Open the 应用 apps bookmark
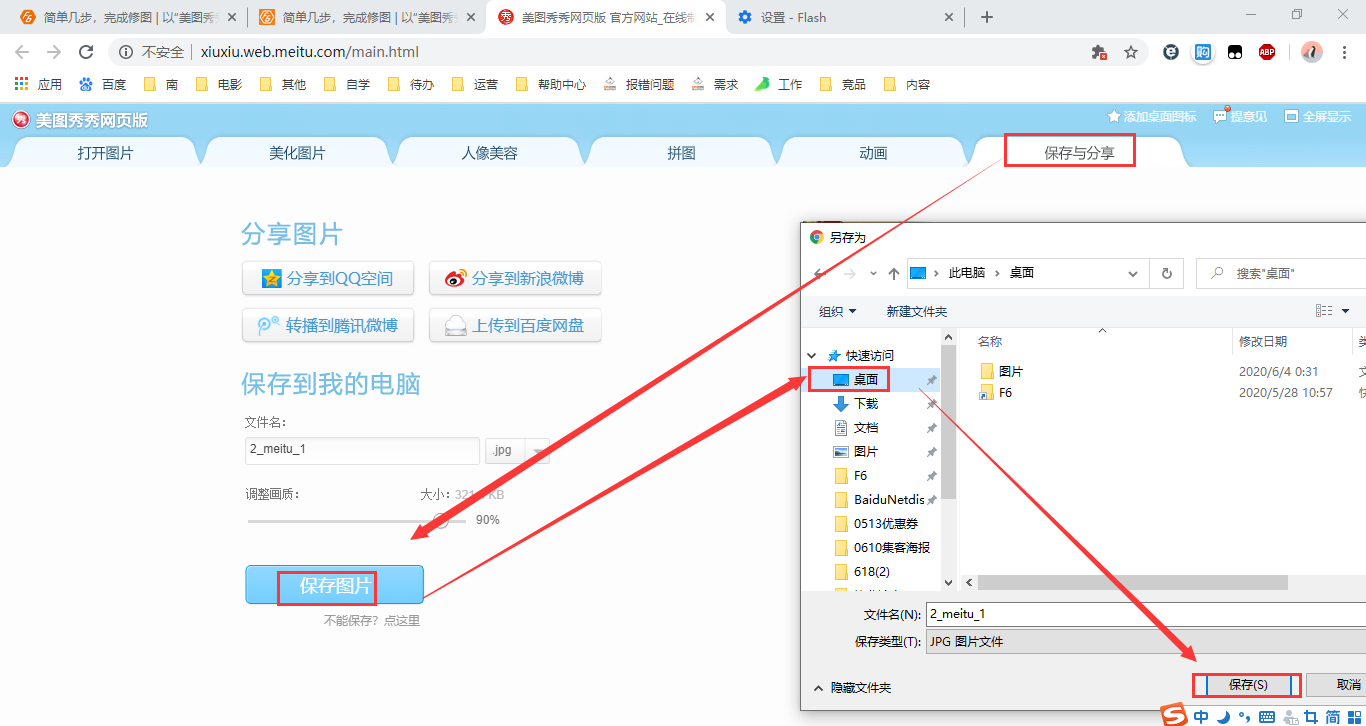 39,85
